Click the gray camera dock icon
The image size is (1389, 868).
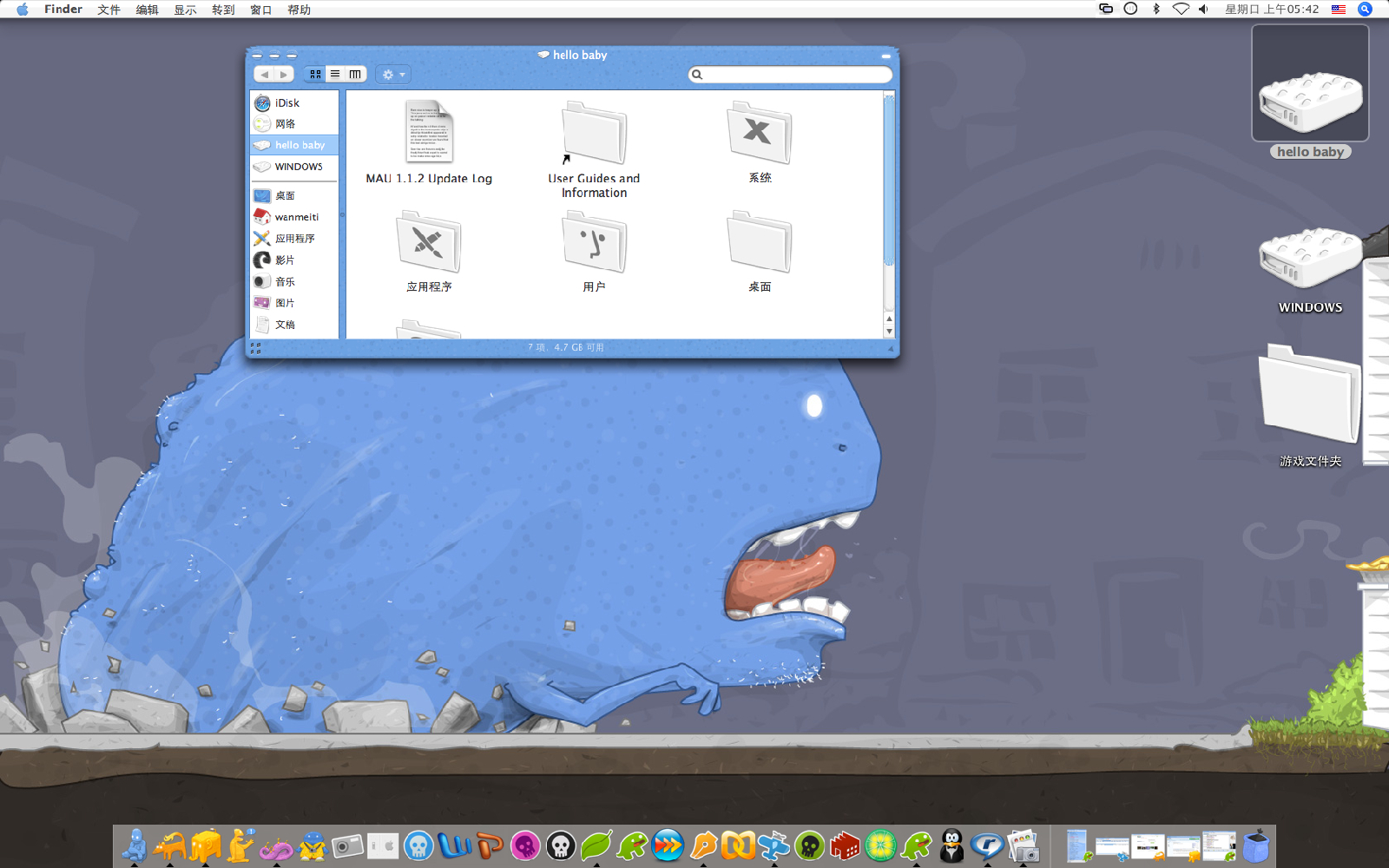click(x=347, y=846)
